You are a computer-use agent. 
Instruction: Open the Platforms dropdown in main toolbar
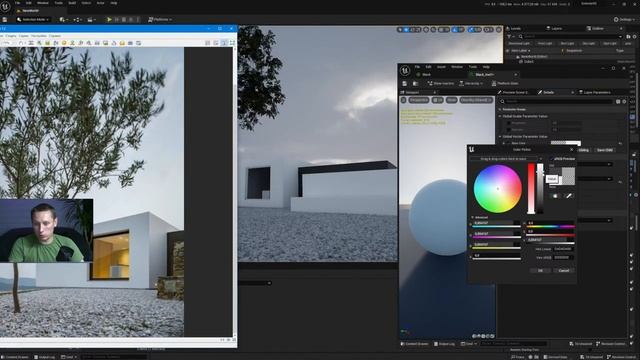160,19
